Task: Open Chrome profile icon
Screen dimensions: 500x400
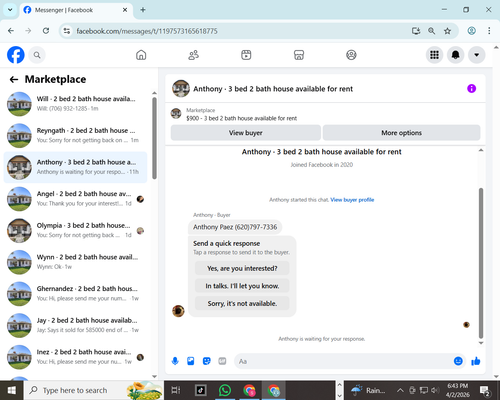Action: (471, 31)
